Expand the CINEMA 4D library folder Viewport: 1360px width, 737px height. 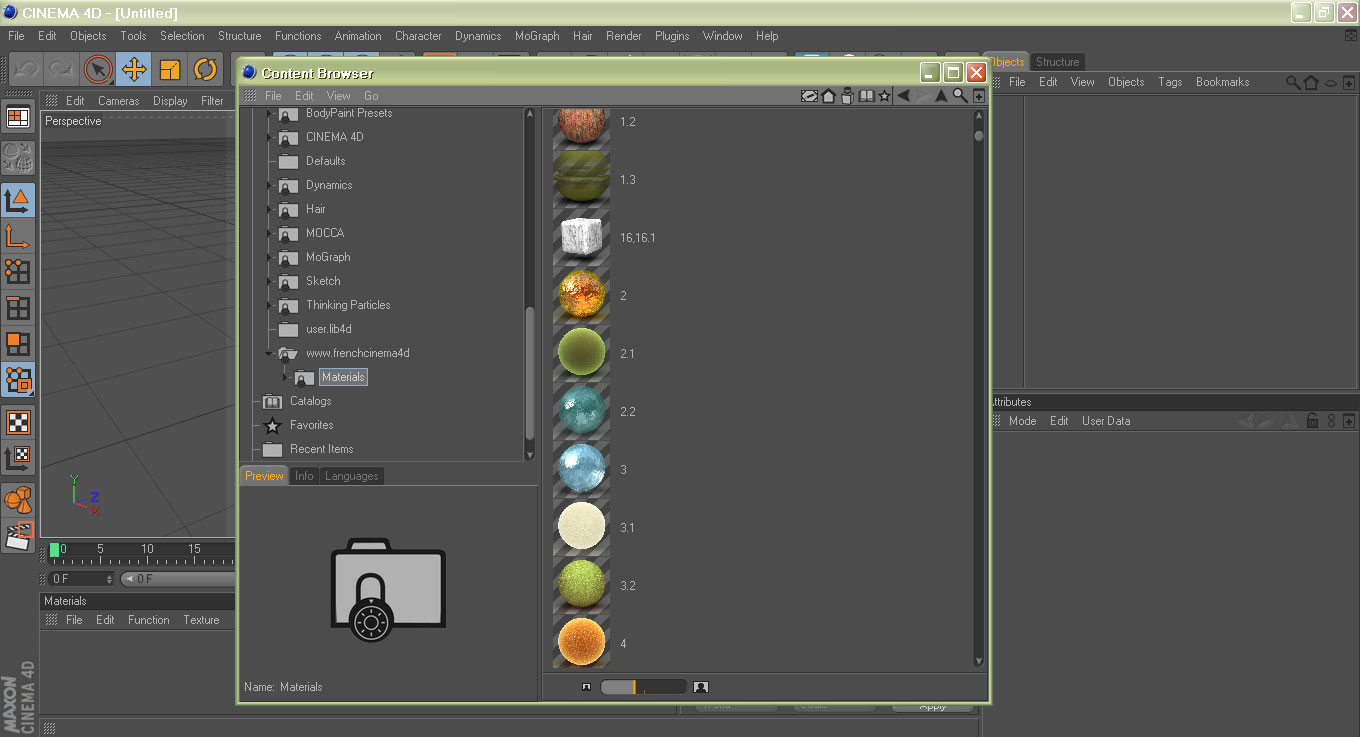coord(269,137)
